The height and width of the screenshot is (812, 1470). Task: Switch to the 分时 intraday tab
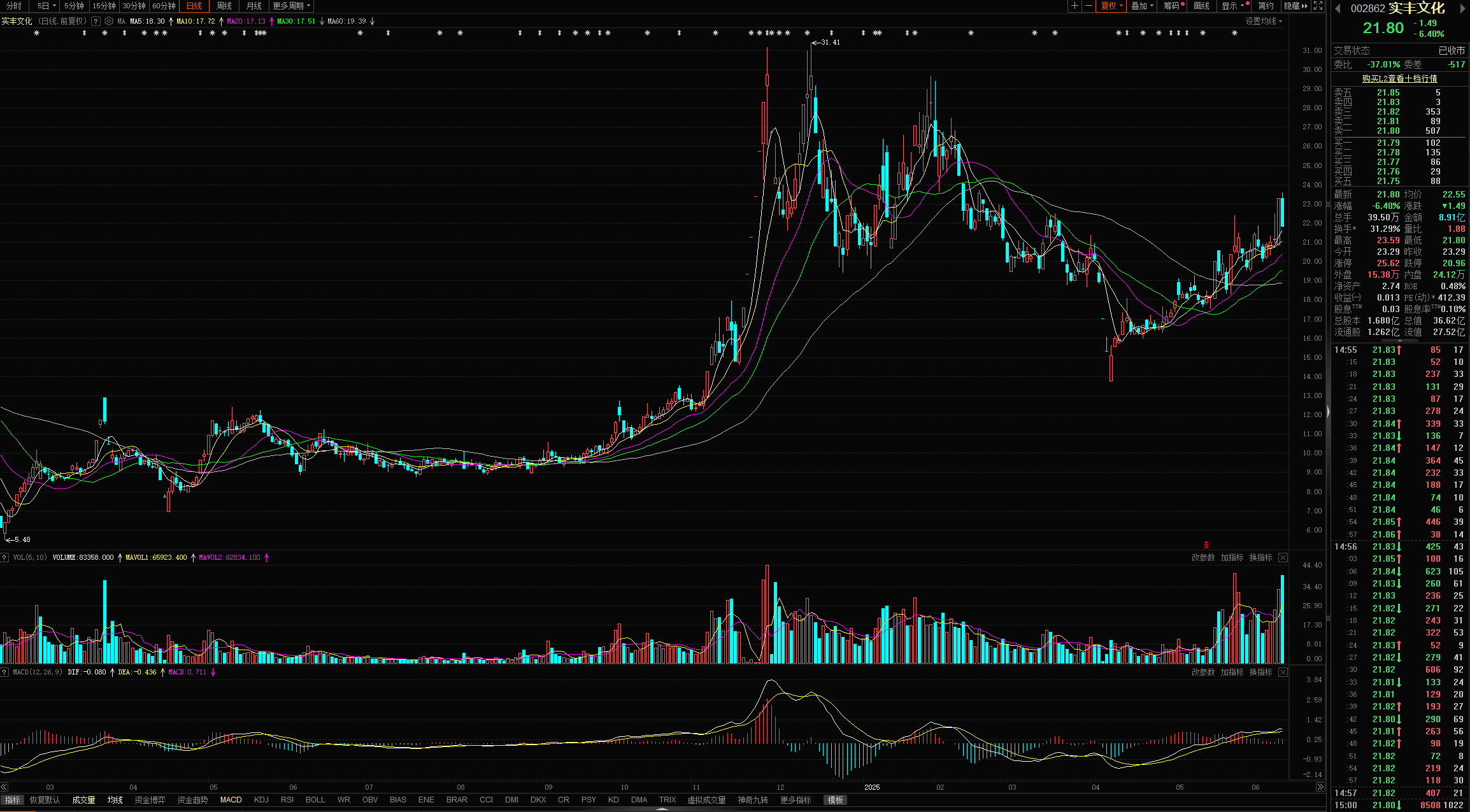click(14, 6)
